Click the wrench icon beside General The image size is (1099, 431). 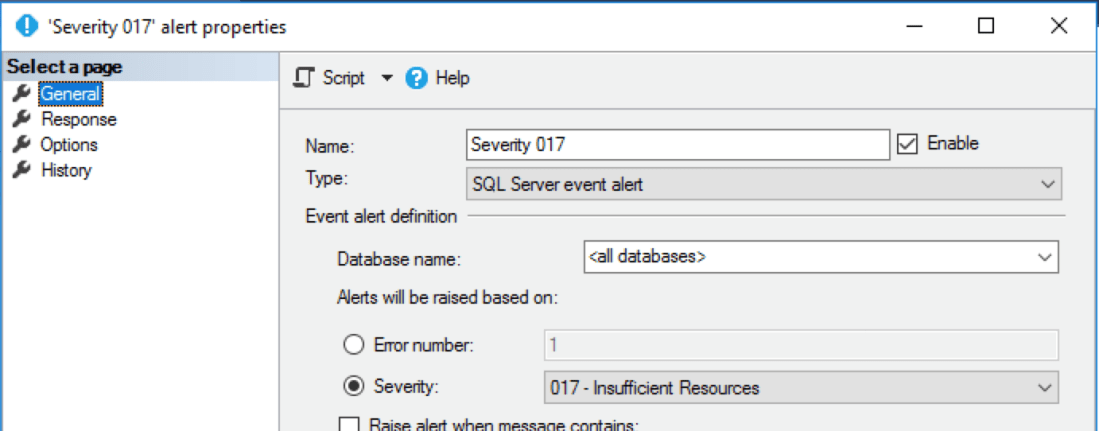pyautogui.click(x=19, y=94)
